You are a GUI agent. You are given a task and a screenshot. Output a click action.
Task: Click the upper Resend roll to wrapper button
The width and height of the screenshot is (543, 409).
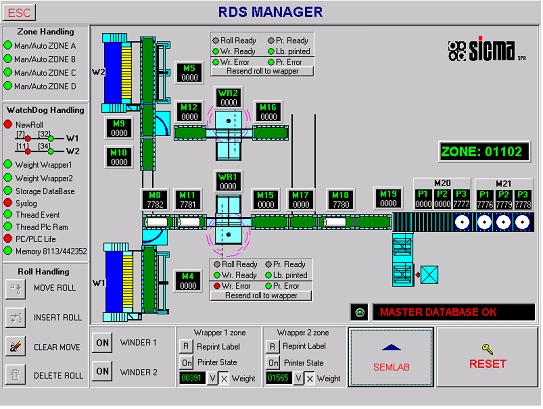pos(262,71)
